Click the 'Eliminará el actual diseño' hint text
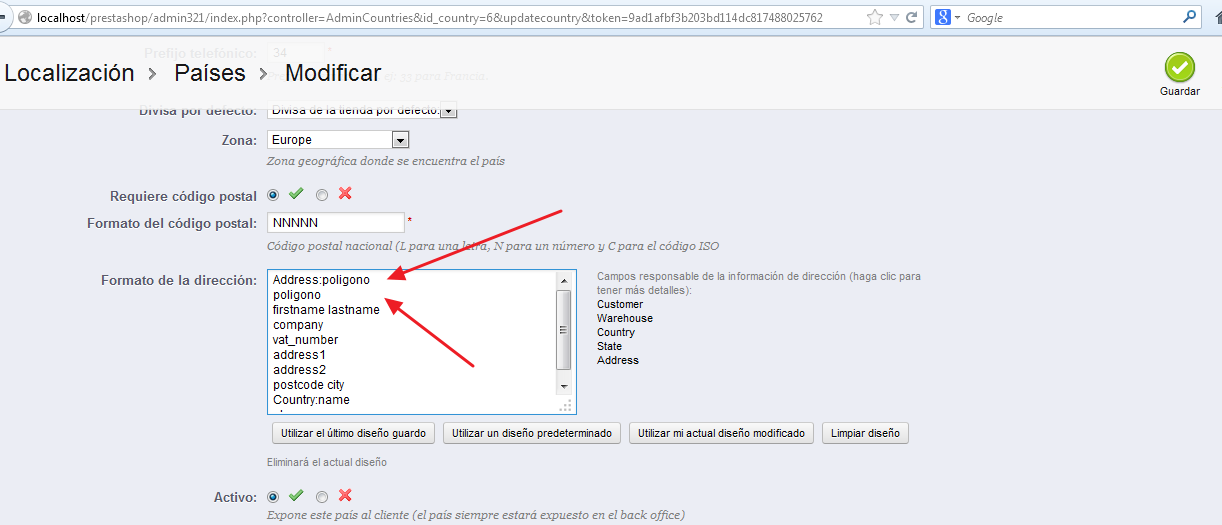 pos(326,462)
